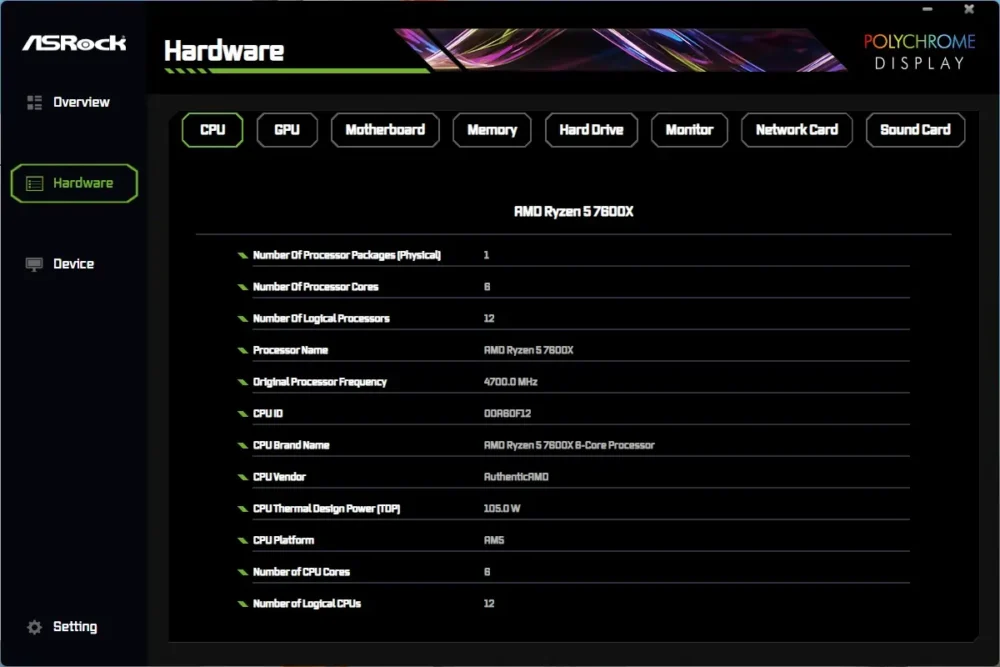The image size is (1000, 667).
Task: Click the AM5 platform value
Action: (494, 540)
